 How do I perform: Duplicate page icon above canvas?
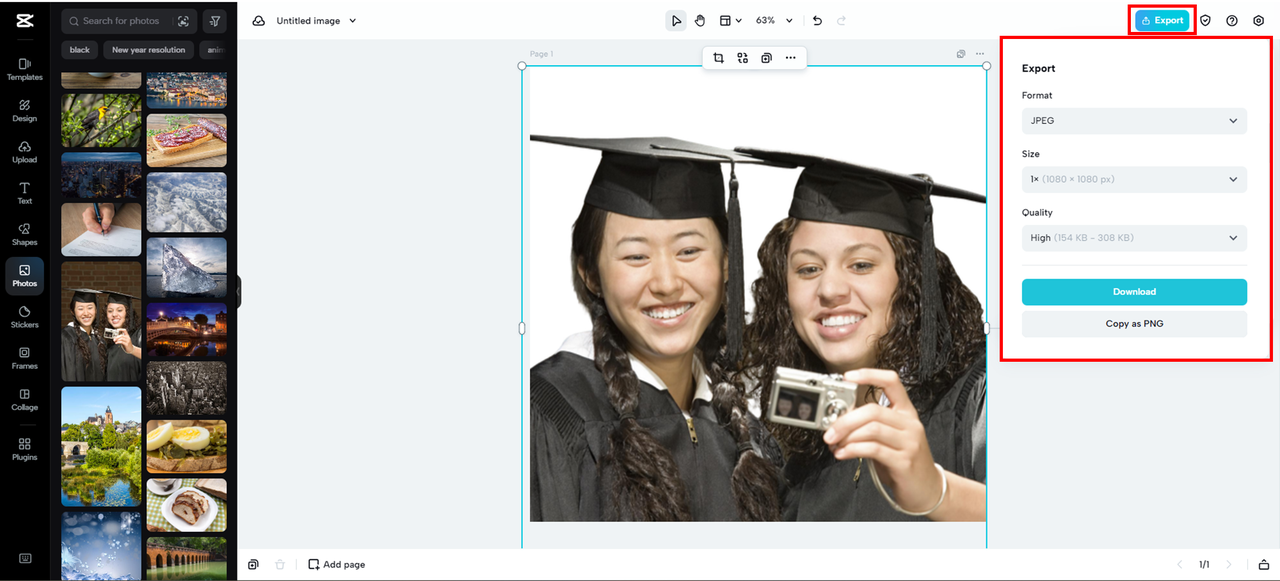(961, 54)
